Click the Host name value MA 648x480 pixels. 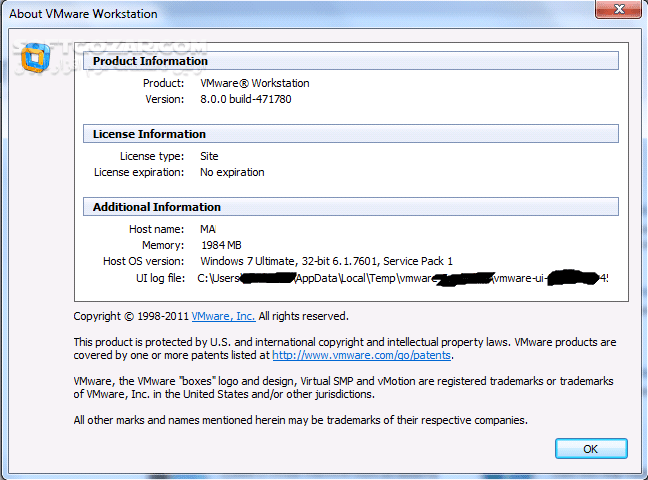coord(208,229)
